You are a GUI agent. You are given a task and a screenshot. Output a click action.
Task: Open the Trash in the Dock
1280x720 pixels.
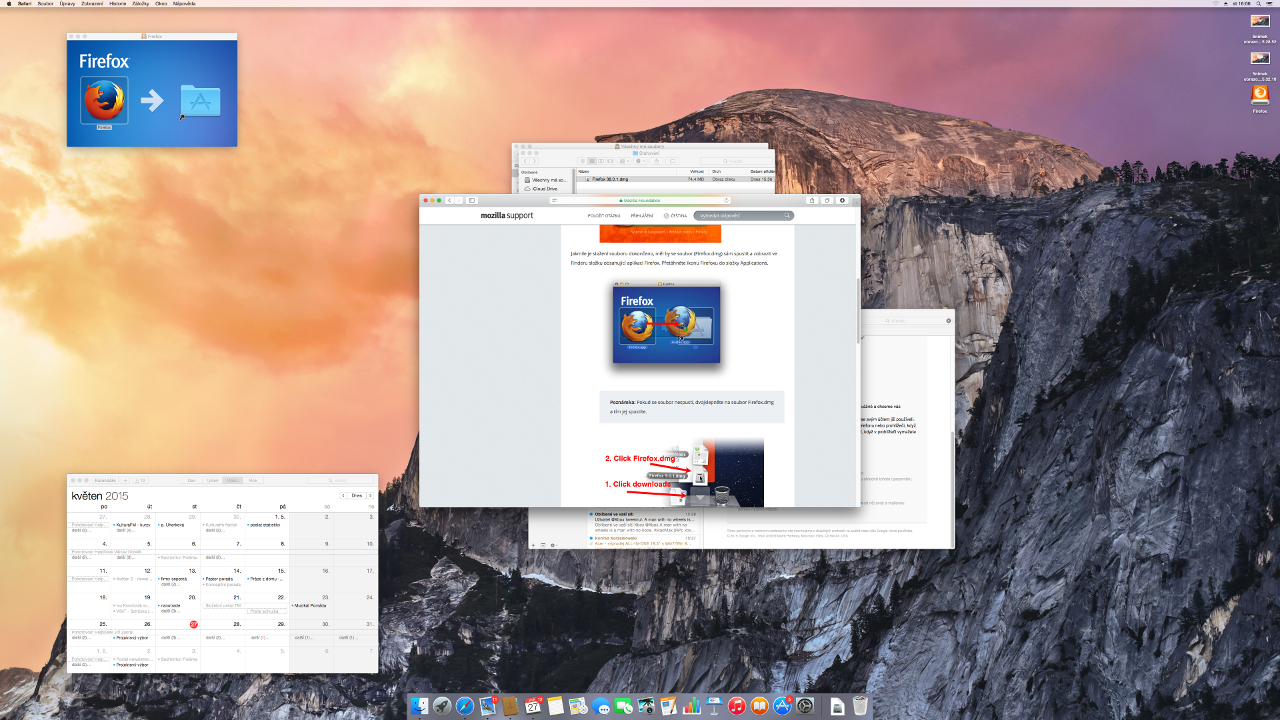[x=860, y=706]
